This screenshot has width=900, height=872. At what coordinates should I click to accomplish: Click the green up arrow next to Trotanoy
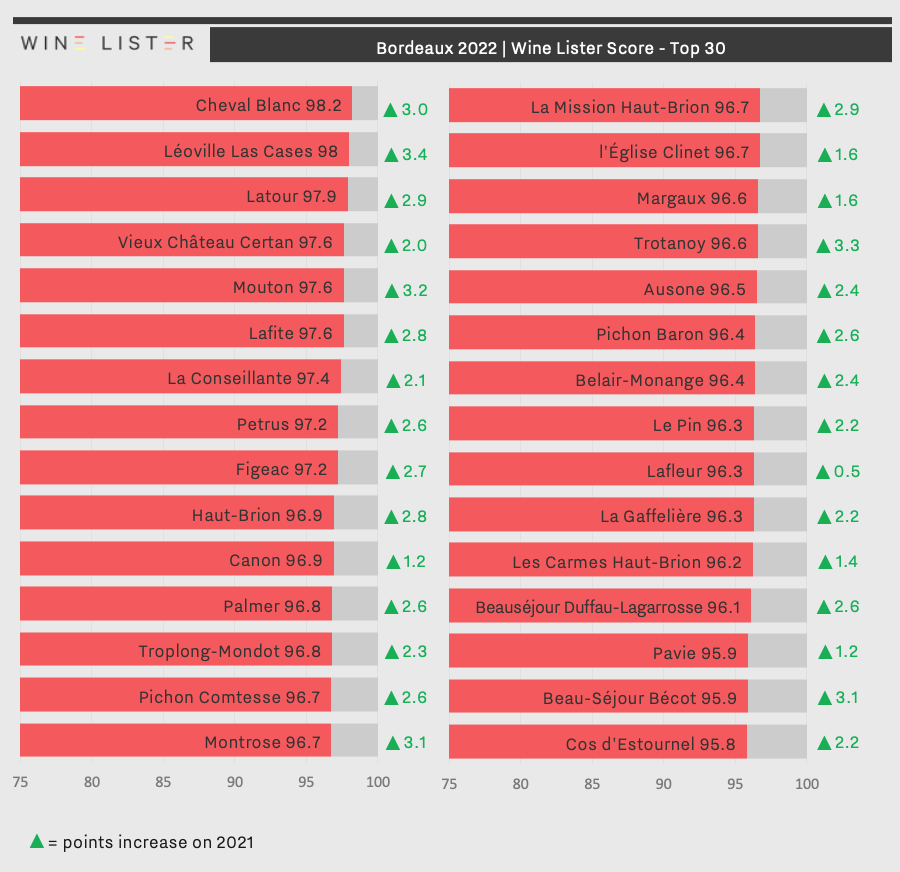coord(824,246)
